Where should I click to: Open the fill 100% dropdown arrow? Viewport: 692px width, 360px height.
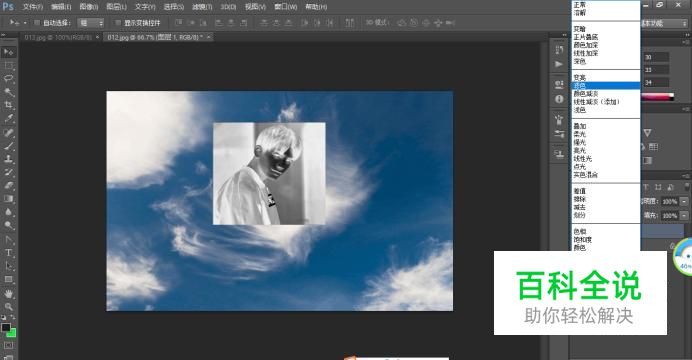(x=684, y=216)
